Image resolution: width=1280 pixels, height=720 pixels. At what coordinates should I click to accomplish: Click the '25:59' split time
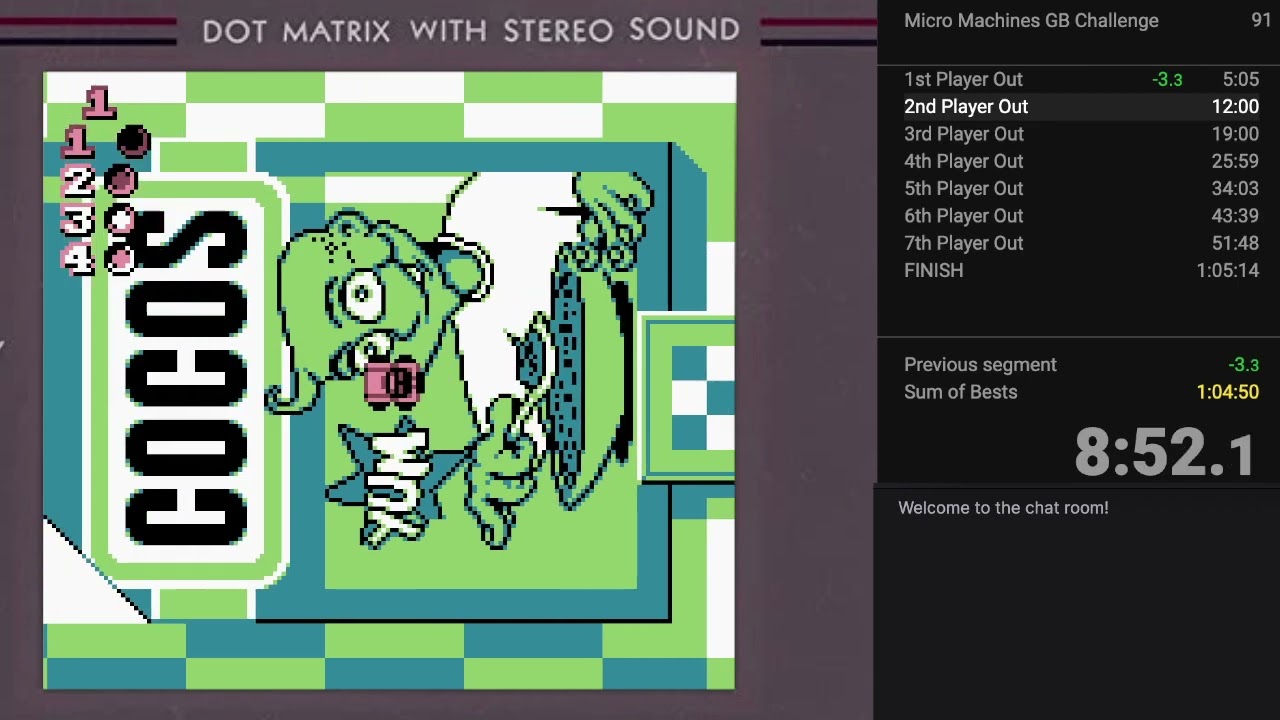point(1234,161)
